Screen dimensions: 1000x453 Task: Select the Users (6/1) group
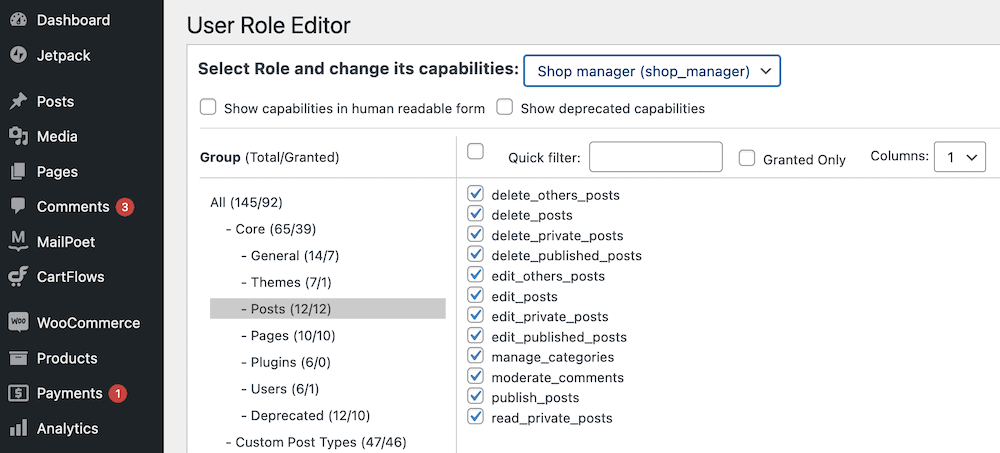(280, 389)
